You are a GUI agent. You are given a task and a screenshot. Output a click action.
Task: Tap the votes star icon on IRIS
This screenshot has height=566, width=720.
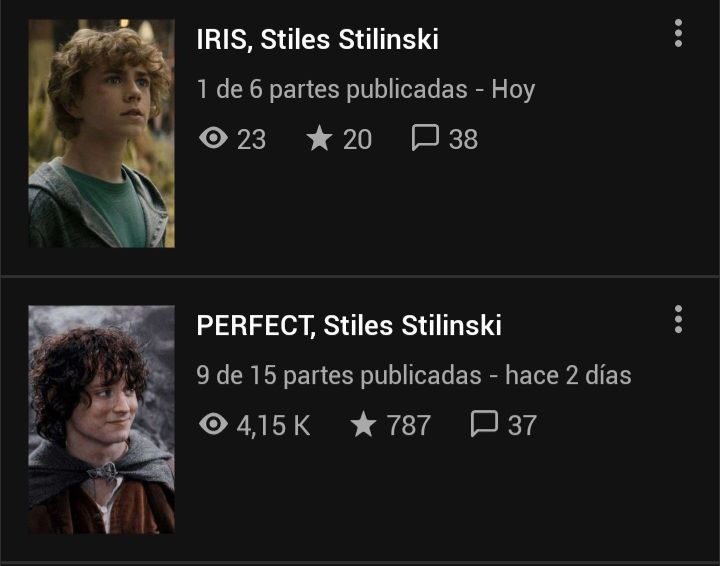(x=319, y=138)
